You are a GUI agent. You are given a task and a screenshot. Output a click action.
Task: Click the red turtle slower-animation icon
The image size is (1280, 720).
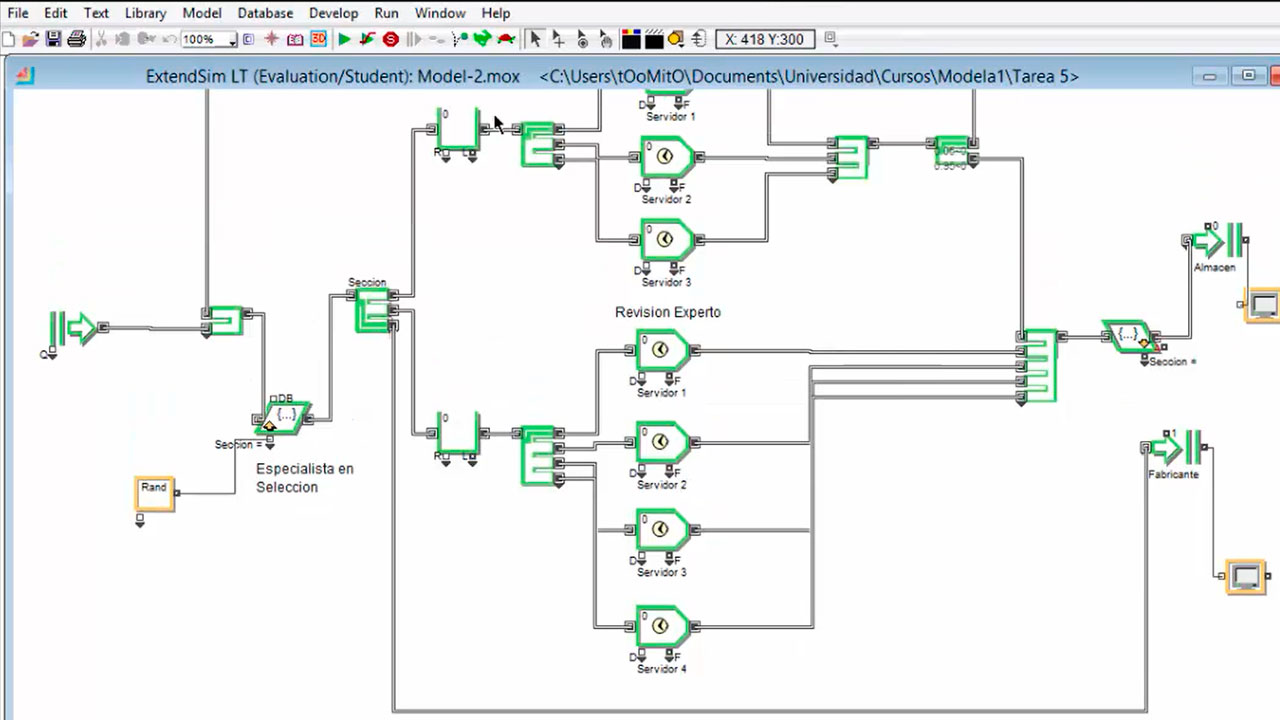click(506, 40)
